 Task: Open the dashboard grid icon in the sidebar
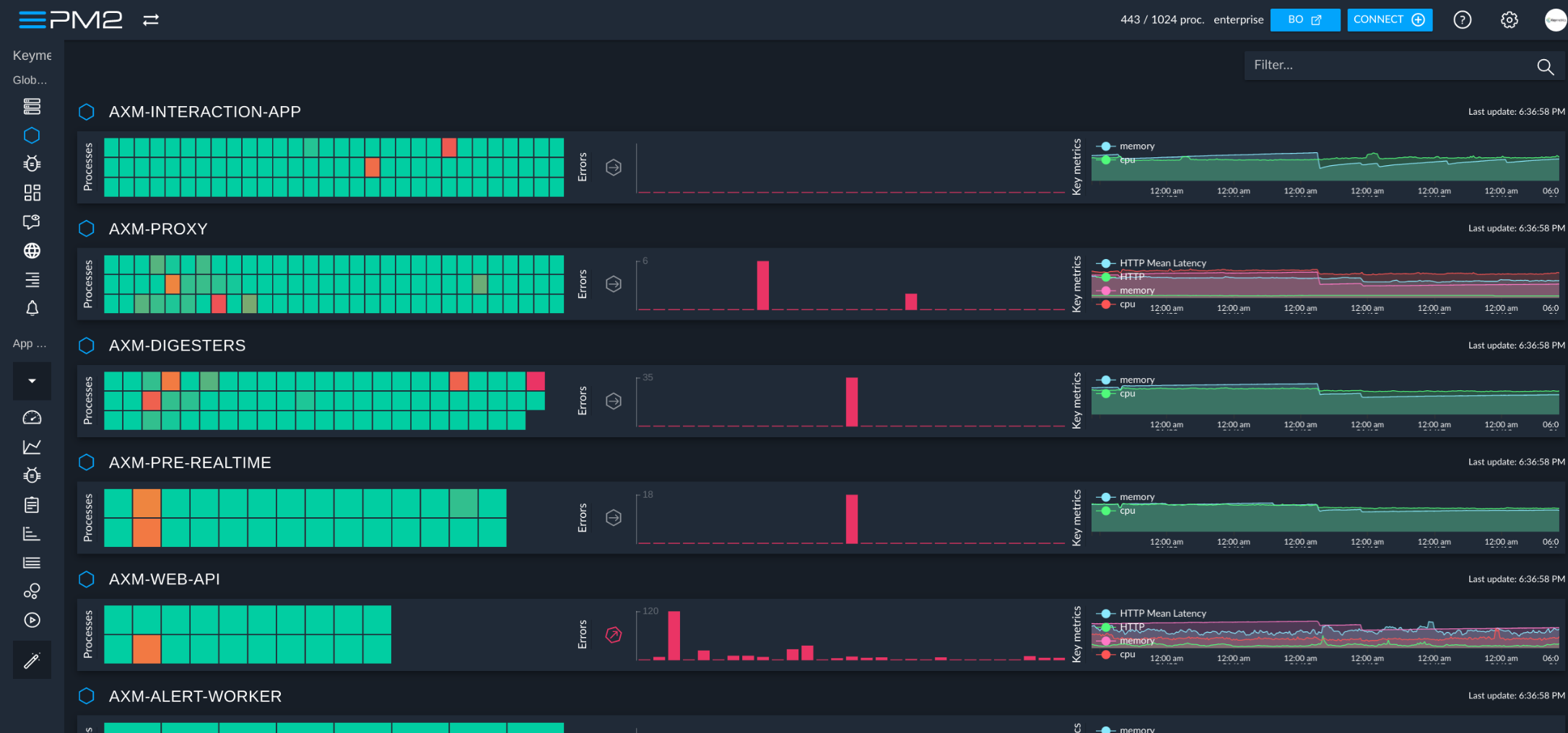32,193
